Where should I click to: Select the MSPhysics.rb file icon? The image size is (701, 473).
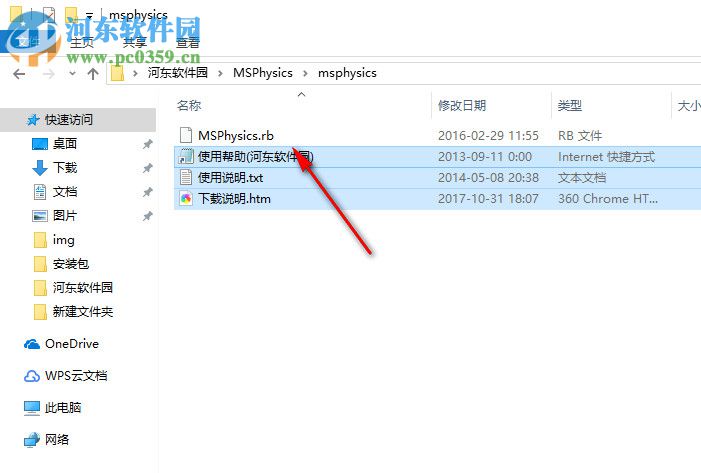point(186,135)
